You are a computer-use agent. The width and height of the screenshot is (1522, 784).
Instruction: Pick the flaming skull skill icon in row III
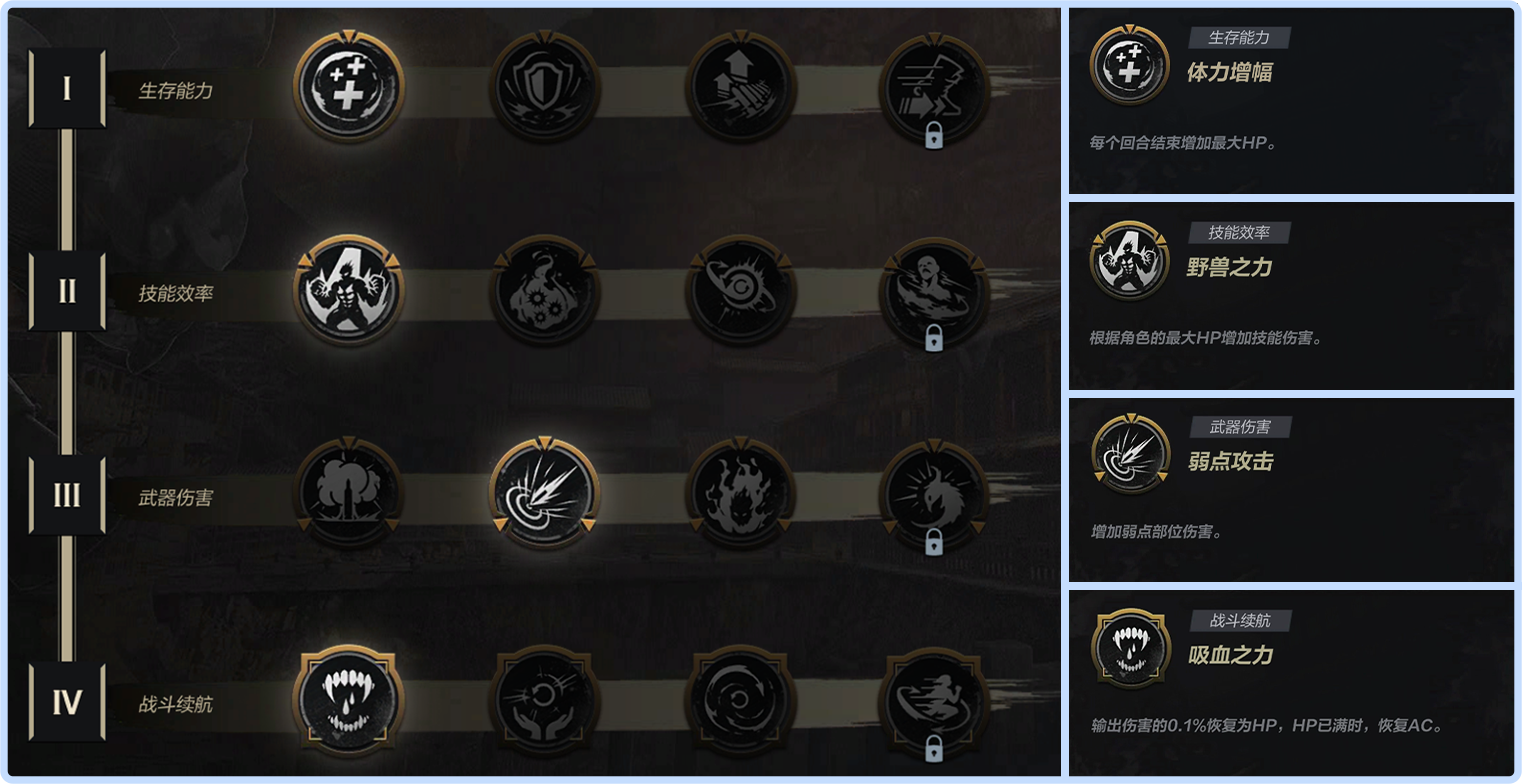click(x=740, y=494)
